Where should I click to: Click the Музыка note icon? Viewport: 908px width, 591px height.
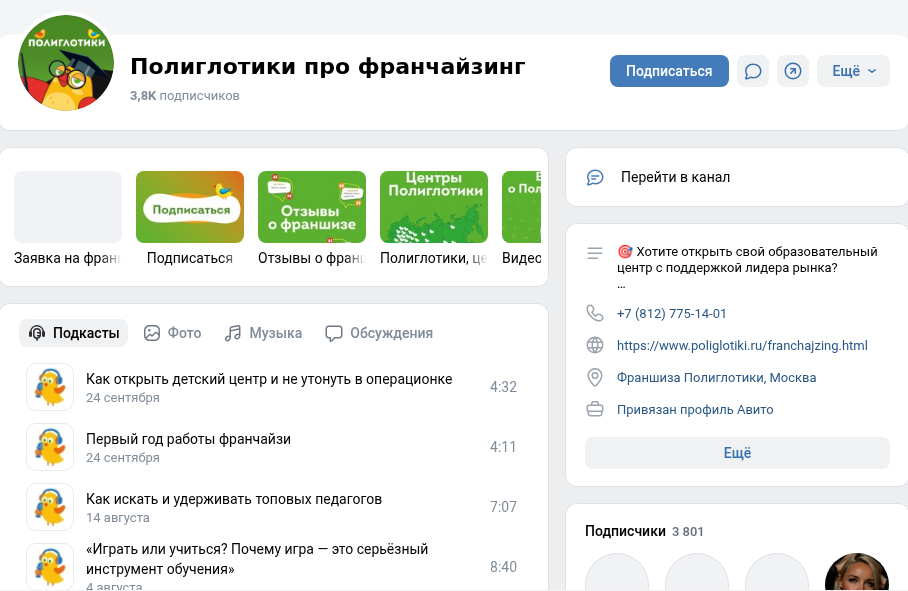point(233,333)
